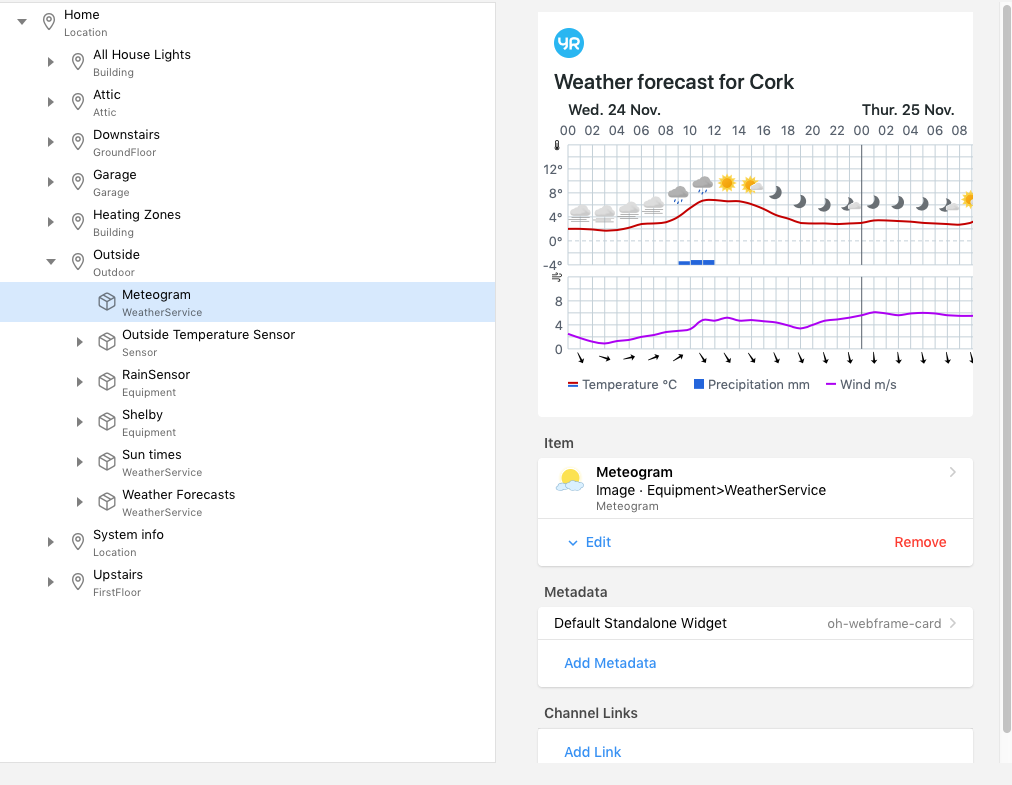Click the RainSensor cube icon

pyautogui.click(x=107, y=382)
